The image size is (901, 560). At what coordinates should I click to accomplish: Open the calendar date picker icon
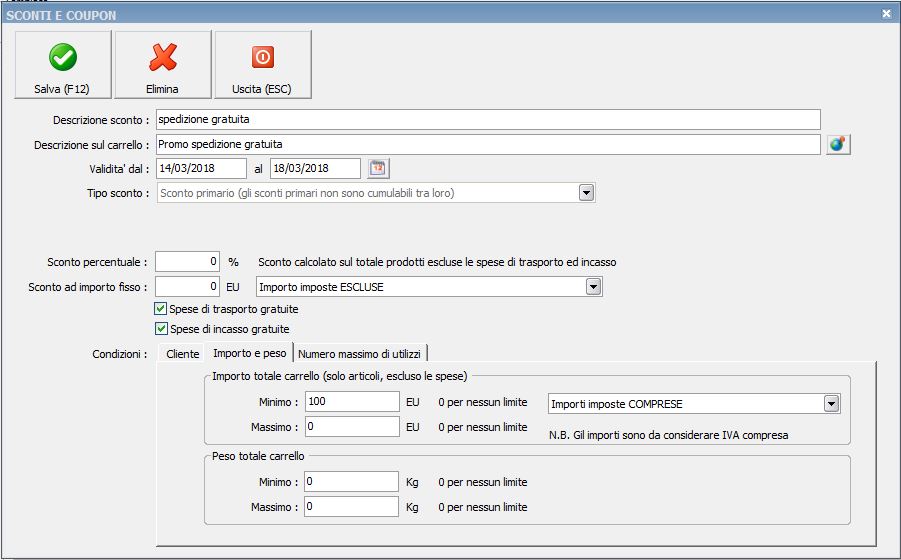point(378,168)
